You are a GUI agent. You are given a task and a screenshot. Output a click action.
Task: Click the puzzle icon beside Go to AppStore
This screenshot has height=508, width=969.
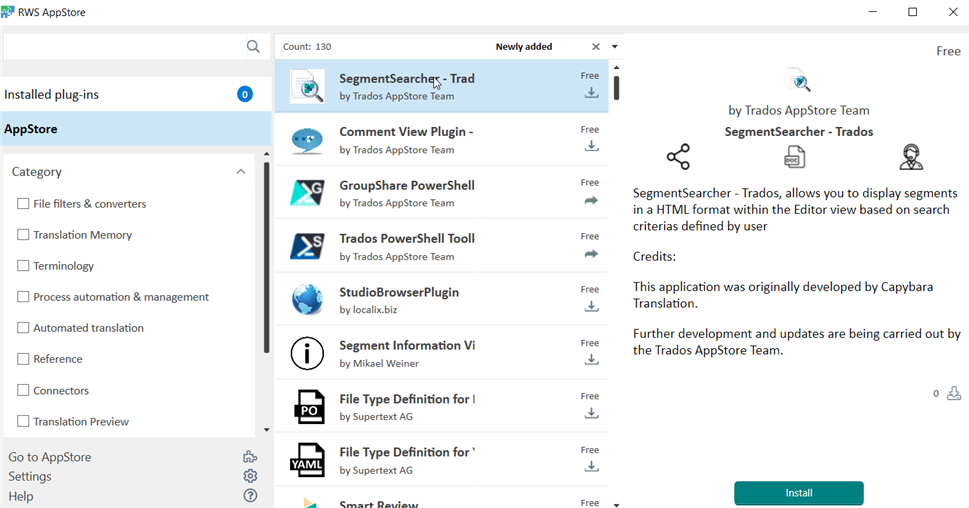coord(250,457)
